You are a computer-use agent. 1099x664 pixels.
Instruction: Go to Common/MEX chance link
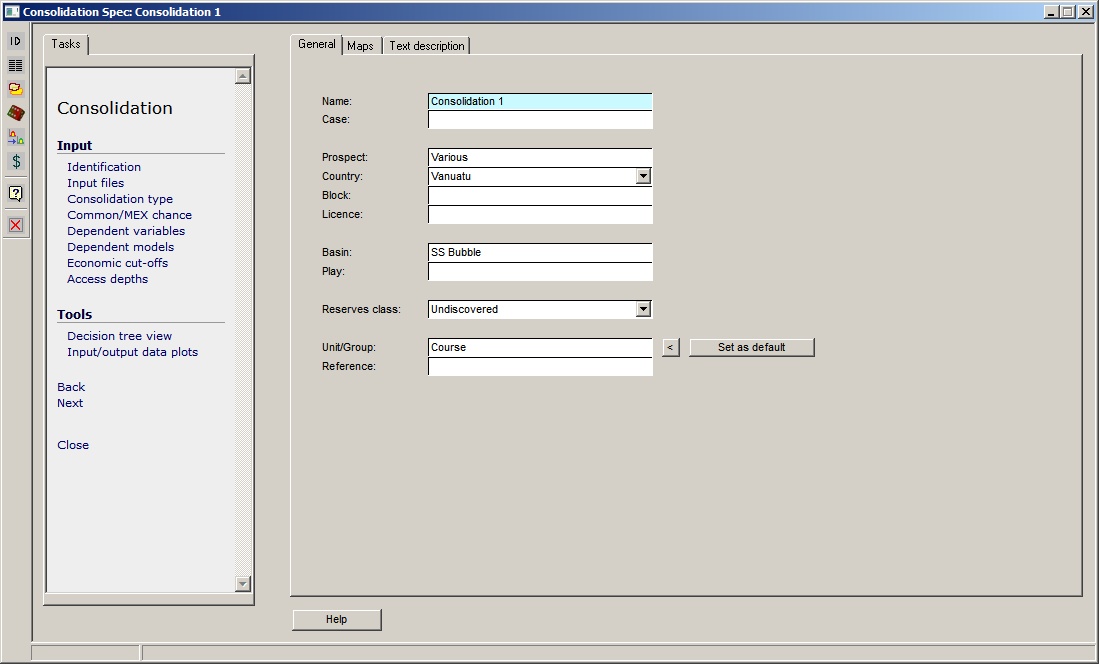129,215
